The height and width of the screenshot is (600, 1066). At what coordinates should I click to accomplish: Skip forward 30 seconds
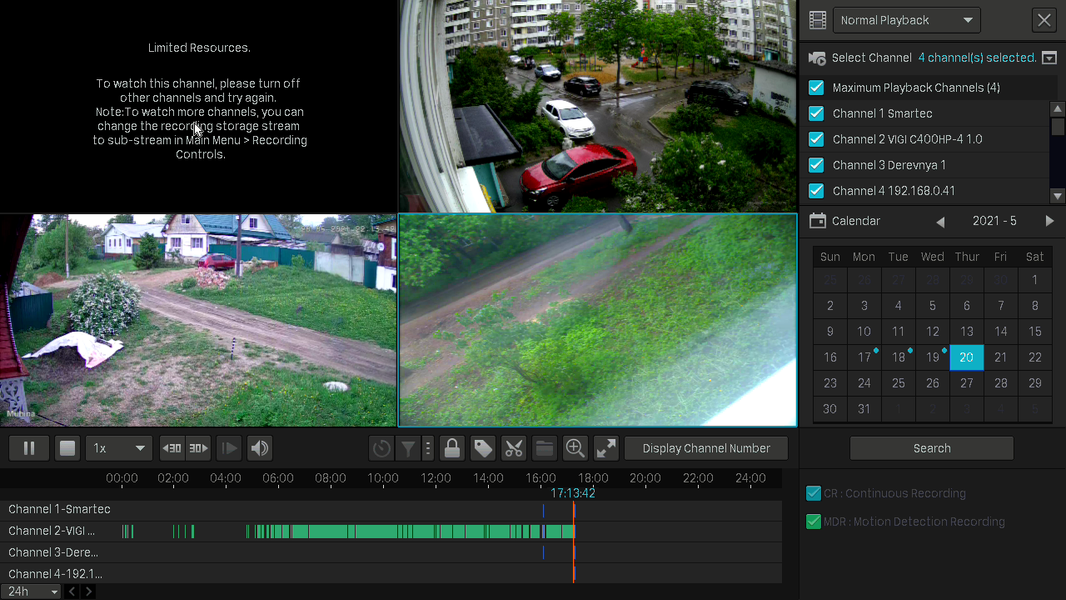click(x=198, y=448)
